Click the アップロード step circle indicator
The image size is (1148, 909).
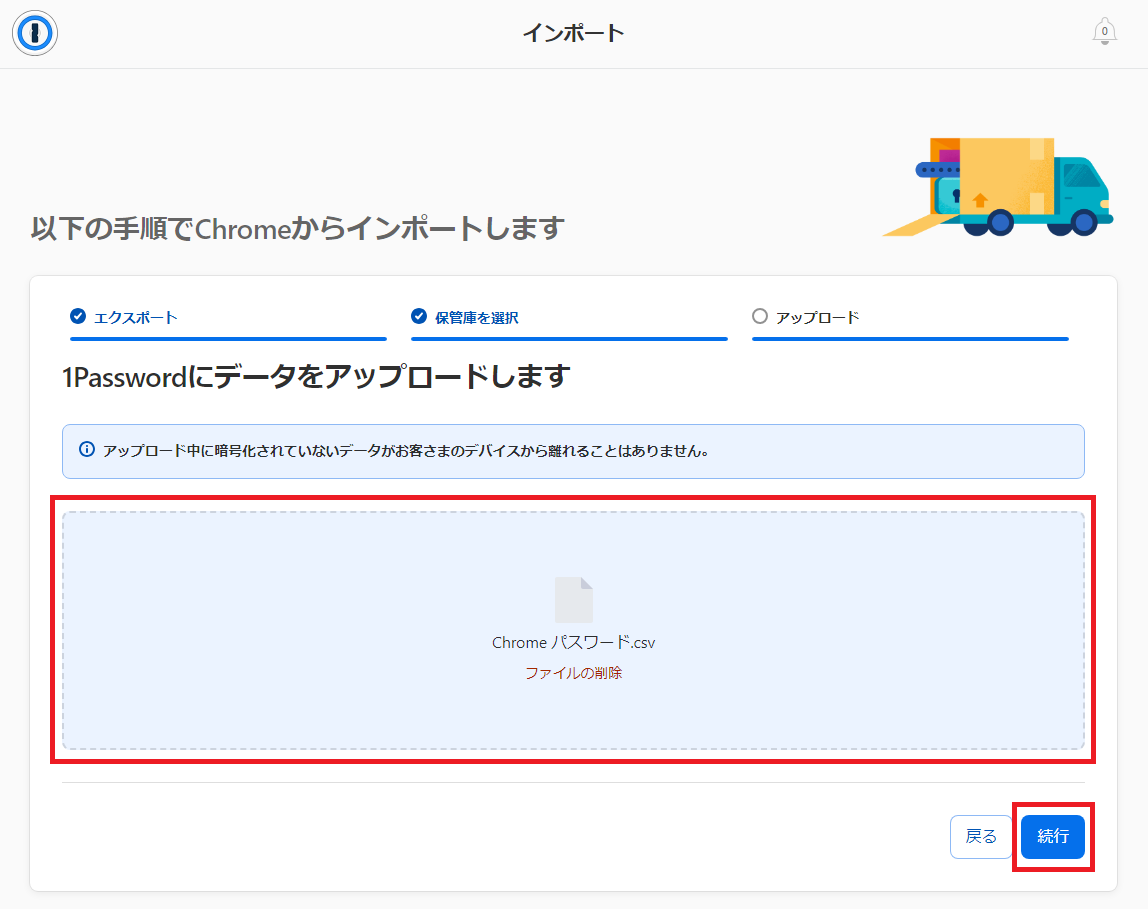pos(760,316)
